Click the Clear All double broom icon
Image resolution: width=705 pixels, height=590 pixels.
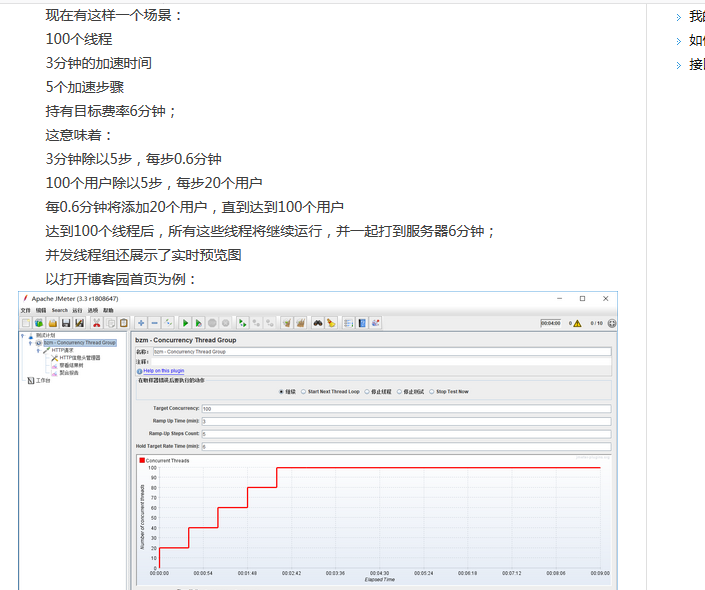[x=300, y=323]
